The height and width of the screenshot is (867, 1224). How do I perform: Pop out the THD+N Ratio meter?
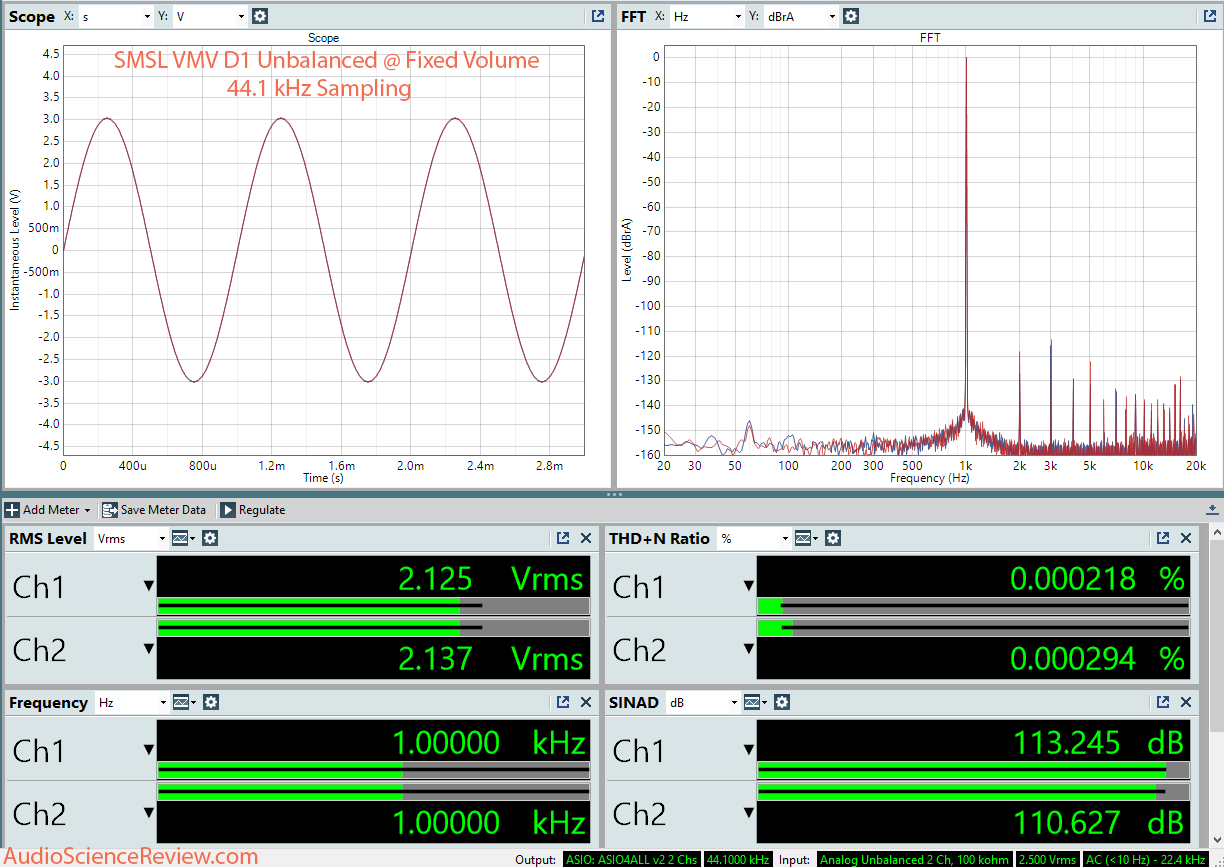pyautogui.click(x=1163, y=538)
